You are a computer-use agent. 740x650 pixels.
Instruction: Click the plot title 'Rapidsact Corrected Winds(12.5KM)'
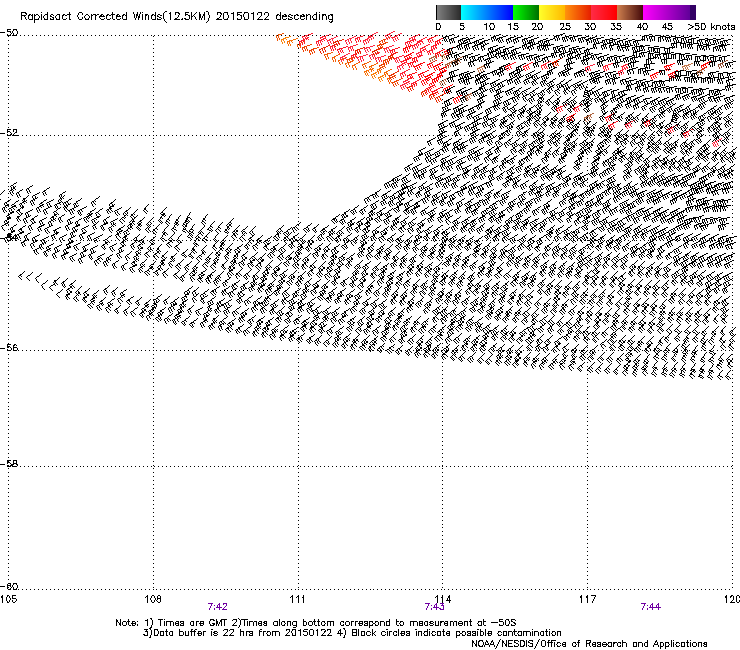(115, 17)
